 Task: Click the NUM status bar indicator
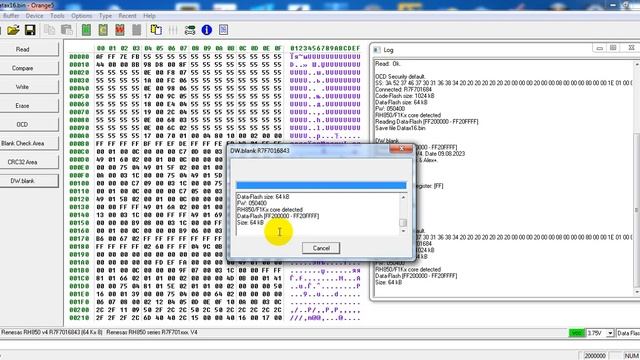(x=631, y=356)
